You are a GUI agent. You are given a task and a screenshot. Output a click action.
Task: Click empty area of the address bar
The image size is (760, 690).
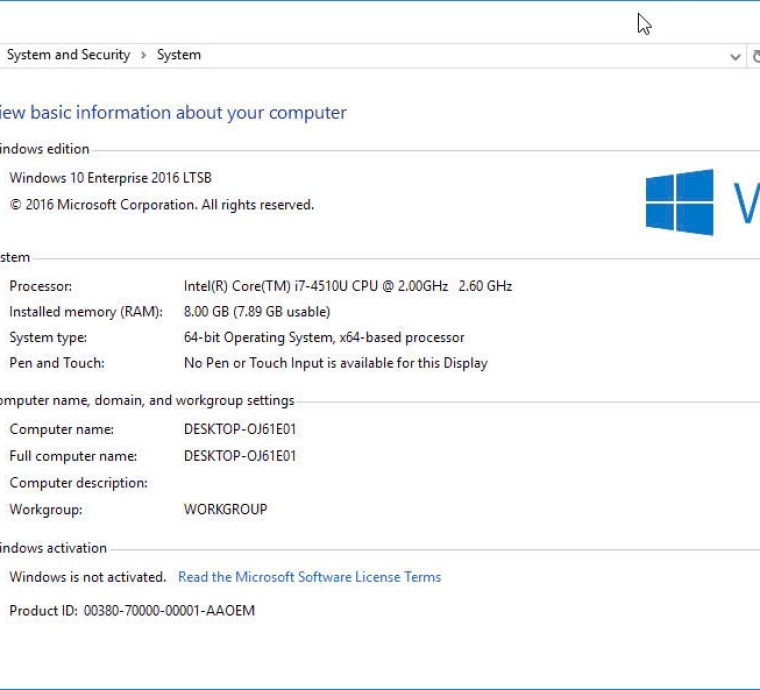pos(460,56)
